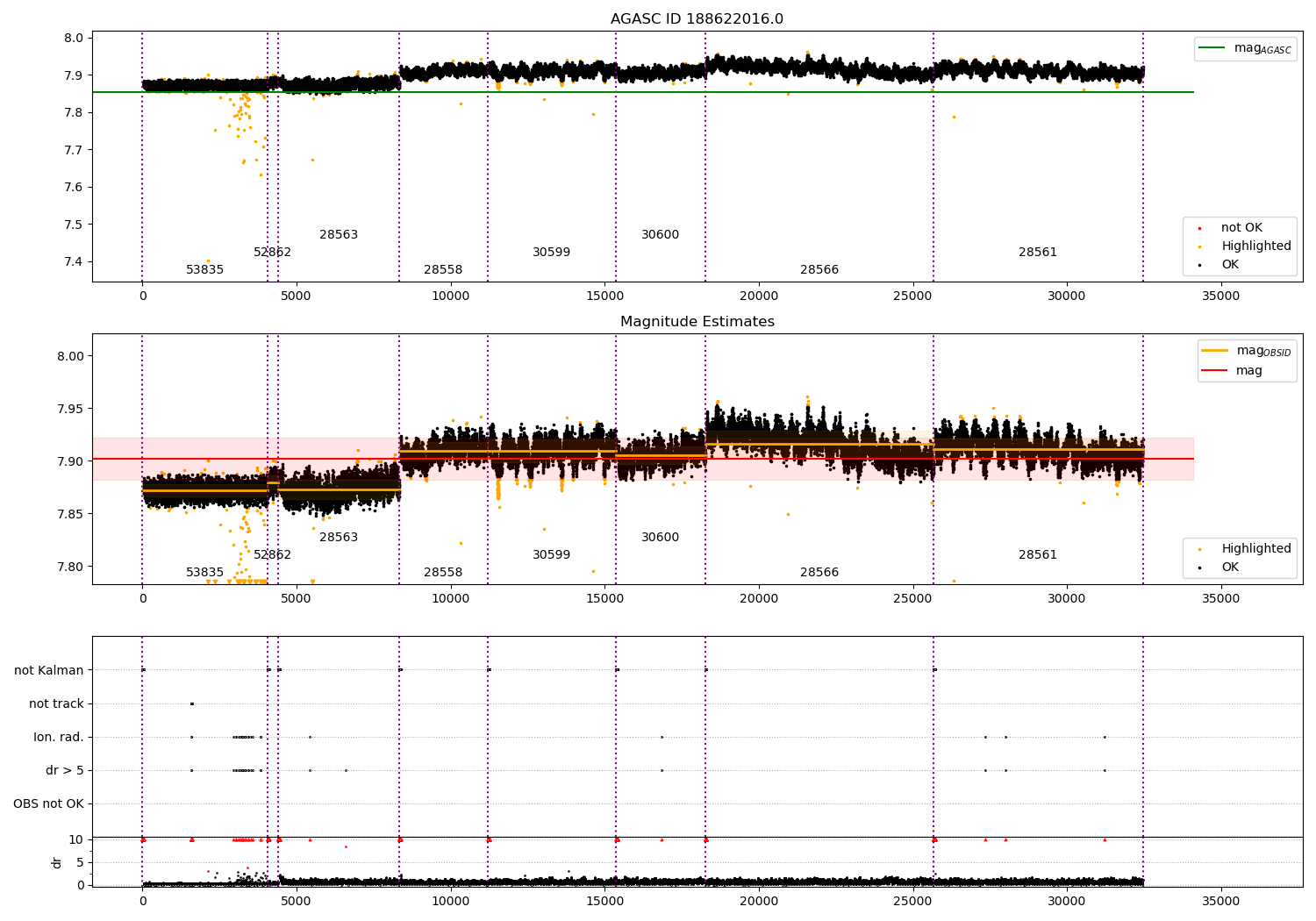
Task: Click x-tick '25000' under the bottom plot
Action: click(912, 902)
